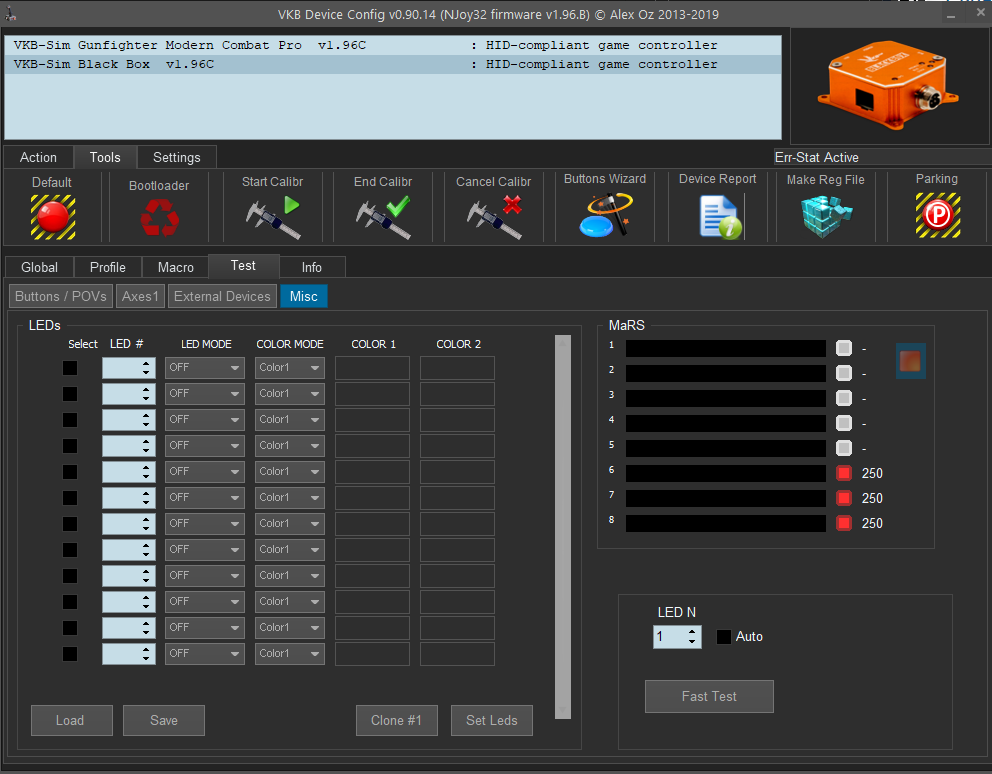Click the Make Reg File icon
Image resolution: width=992 pixels, height=774 pixels.
(x=825, y=216)
